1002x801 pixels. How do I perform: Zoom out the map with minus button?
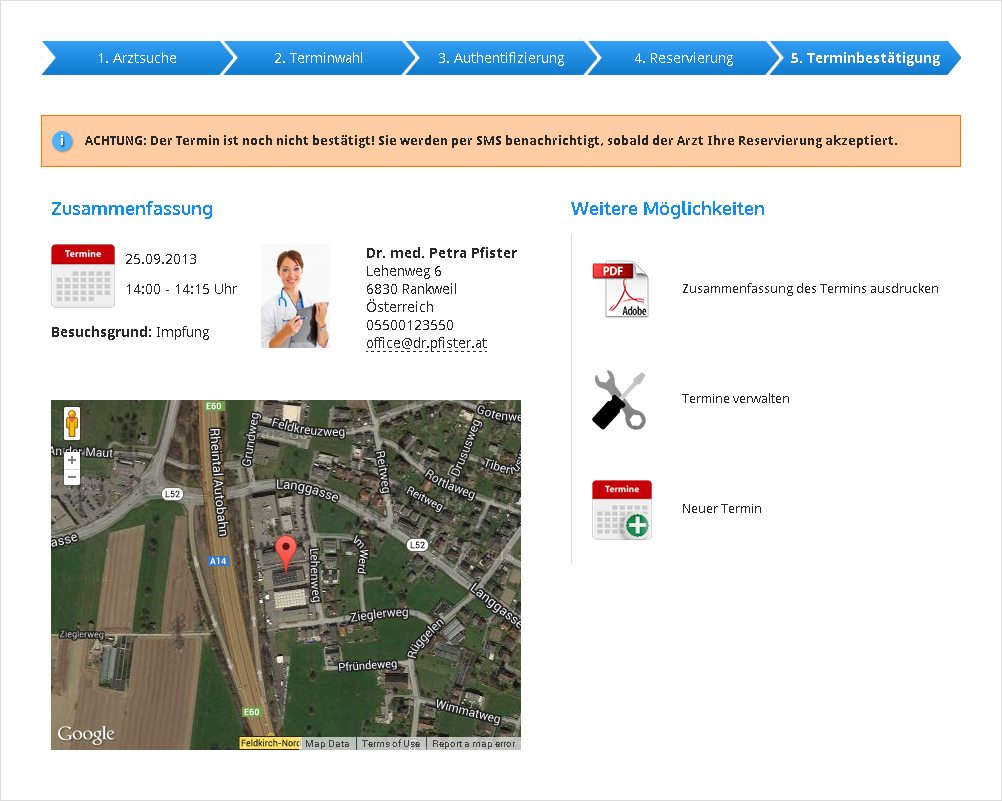click(72, 477)
